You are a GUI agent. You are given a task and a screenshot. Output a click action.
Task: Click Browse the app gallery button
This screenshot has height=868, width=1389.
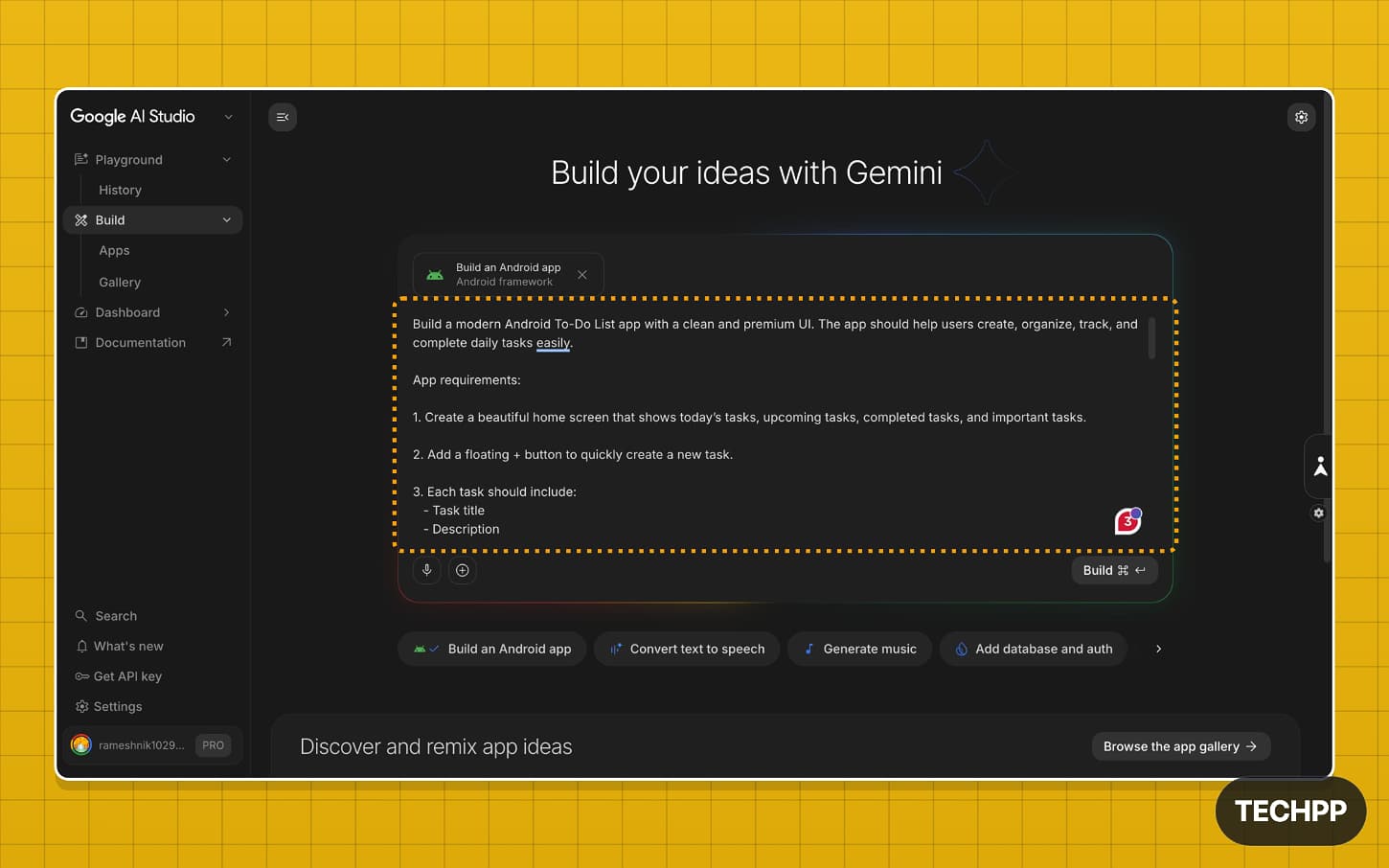tap(1181, 746)
